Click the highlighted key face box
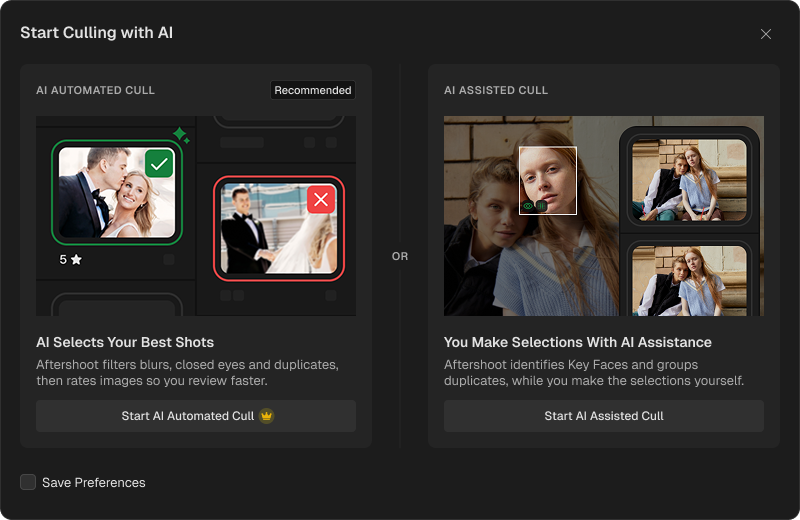Screen dimensions: 800x520 [x=548, y=181]
